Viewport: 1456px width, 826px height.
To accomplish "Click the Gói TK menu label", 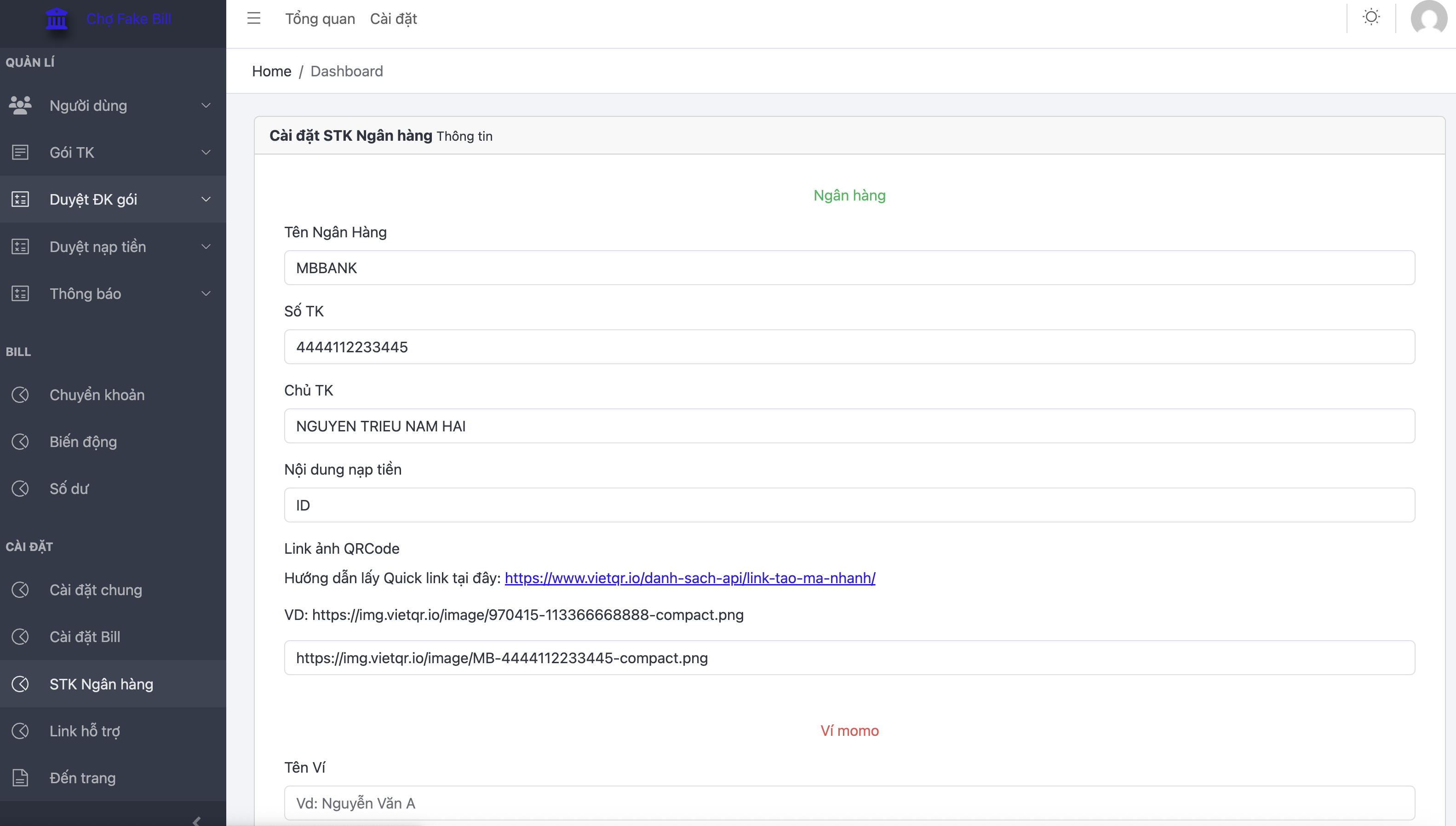I will (x=72, y=153).
